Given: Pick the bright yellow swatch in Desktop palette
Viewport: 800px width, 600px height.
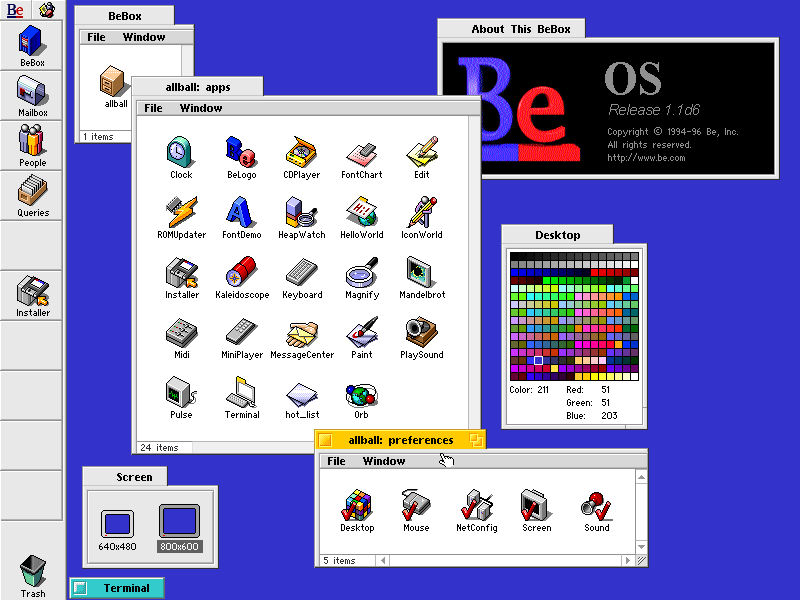Looking at the screenshot, I should coord(596,374).
